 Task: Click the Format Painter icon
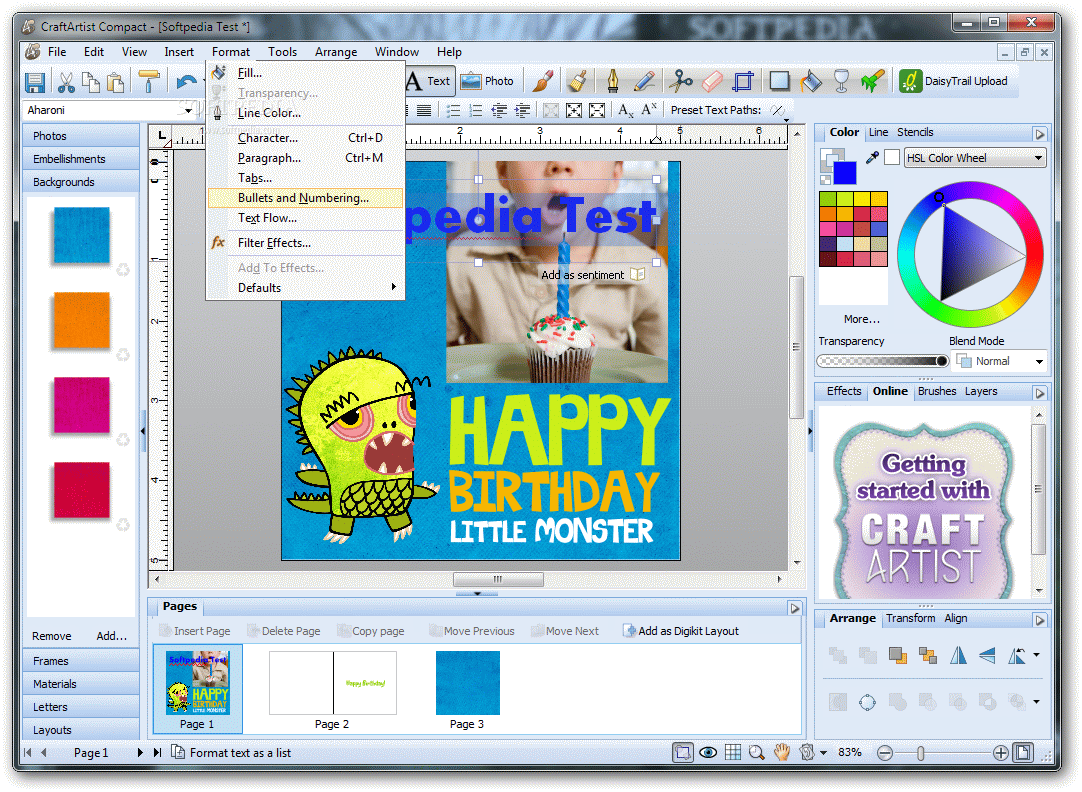click(148, 81)
